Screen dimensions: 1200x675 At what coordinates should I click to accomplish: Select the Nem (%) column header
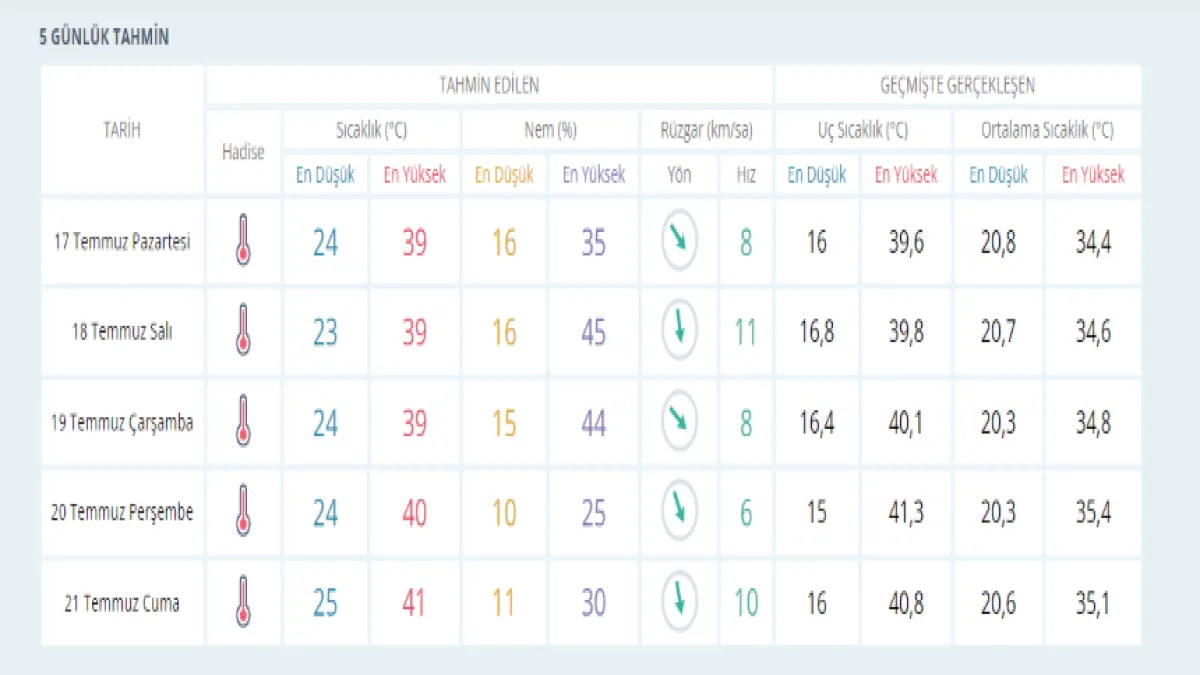550,130
